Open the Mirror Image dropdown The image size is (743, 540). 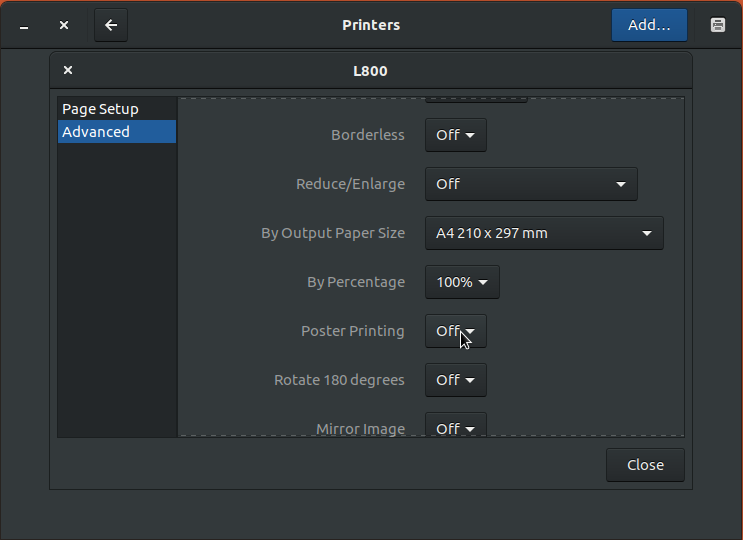coord(456,425)
